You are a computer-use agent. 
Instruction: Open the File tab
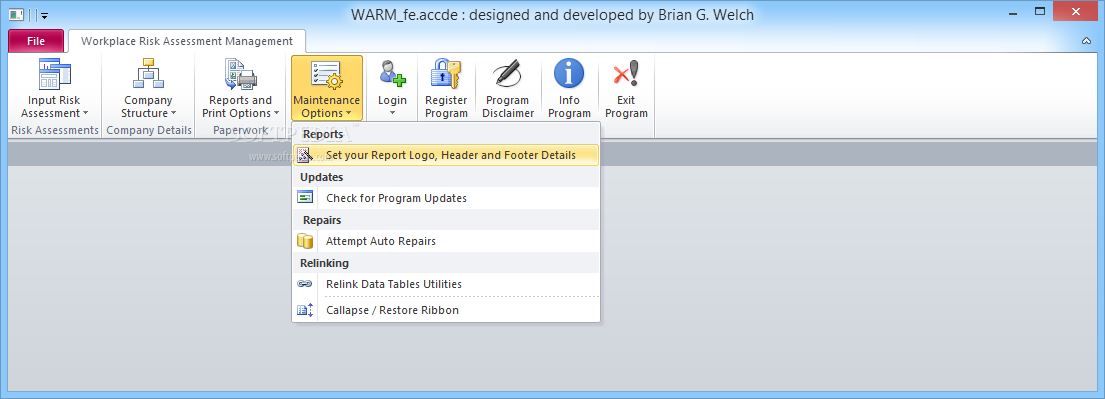click(x=36, y=41)
